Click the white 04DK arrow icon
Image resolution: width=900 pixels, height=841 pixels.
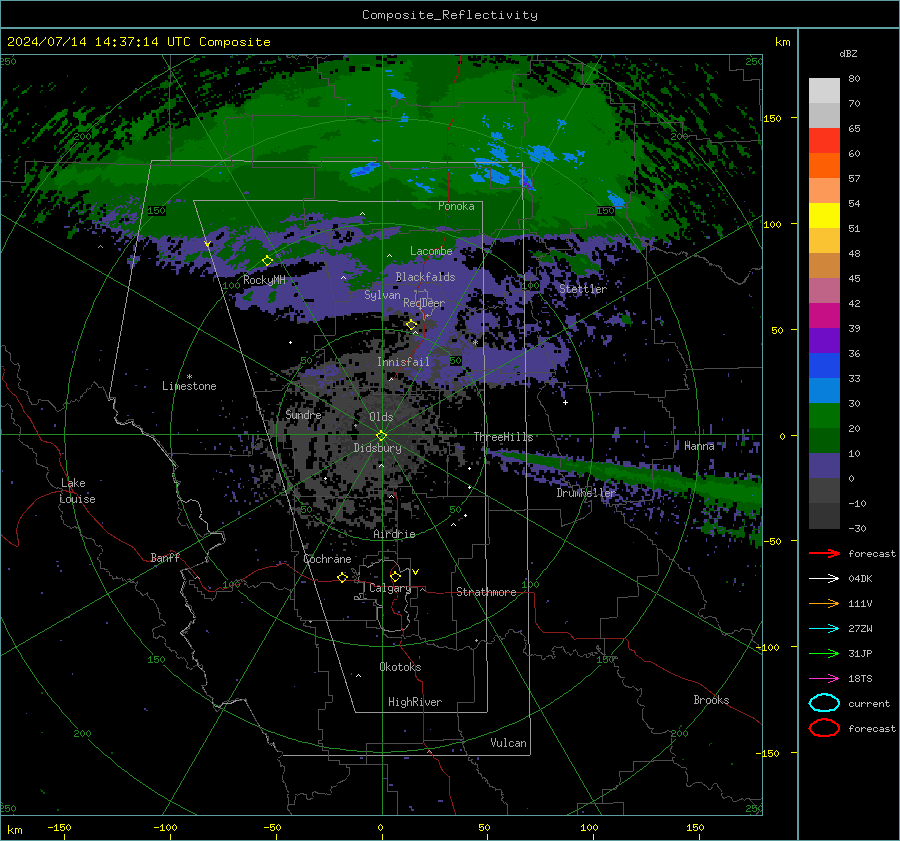[824, 579]
